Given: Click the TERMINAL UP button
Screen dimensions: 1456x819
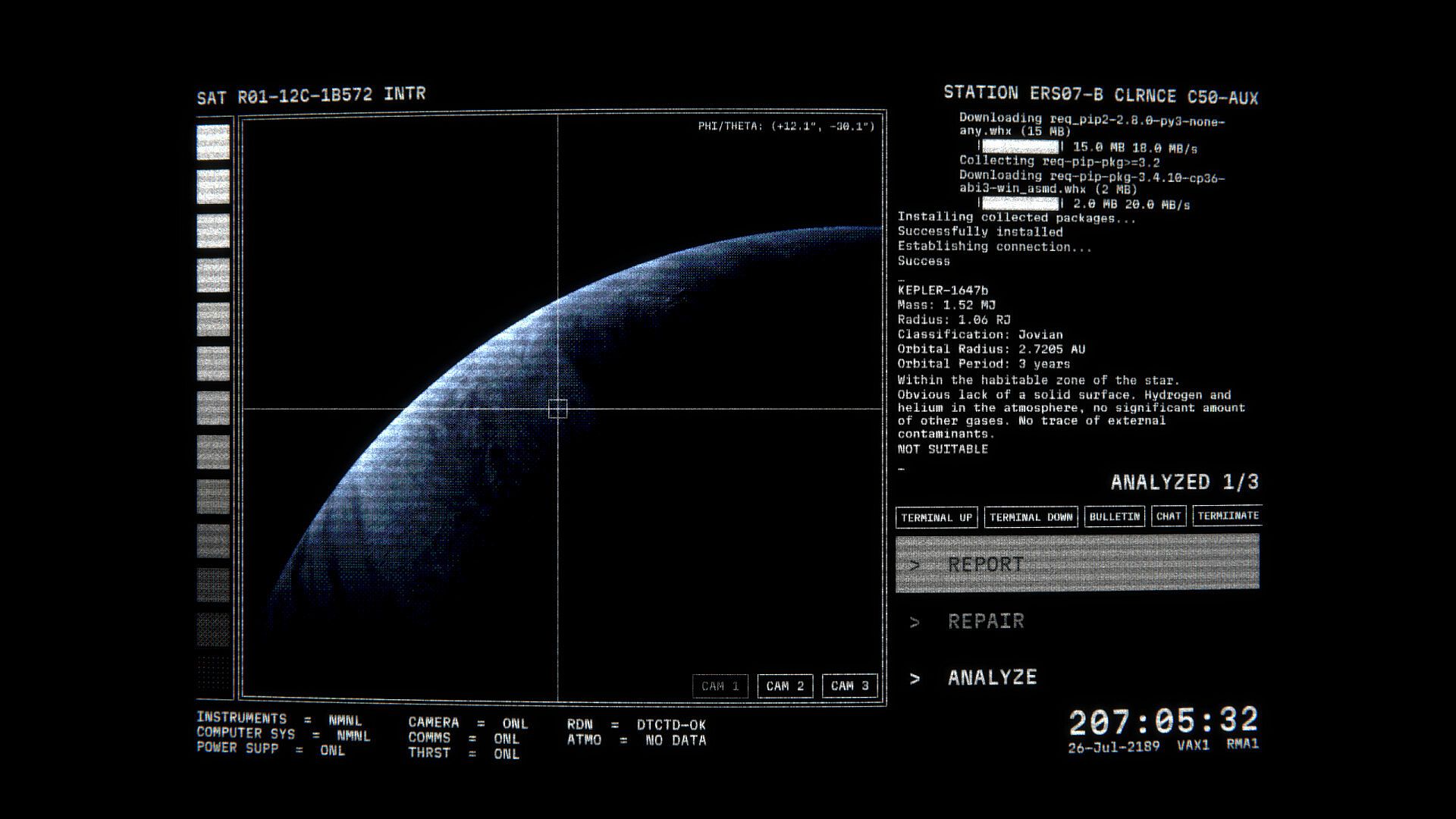Looking at the screenshot, I should pos(937,517).
